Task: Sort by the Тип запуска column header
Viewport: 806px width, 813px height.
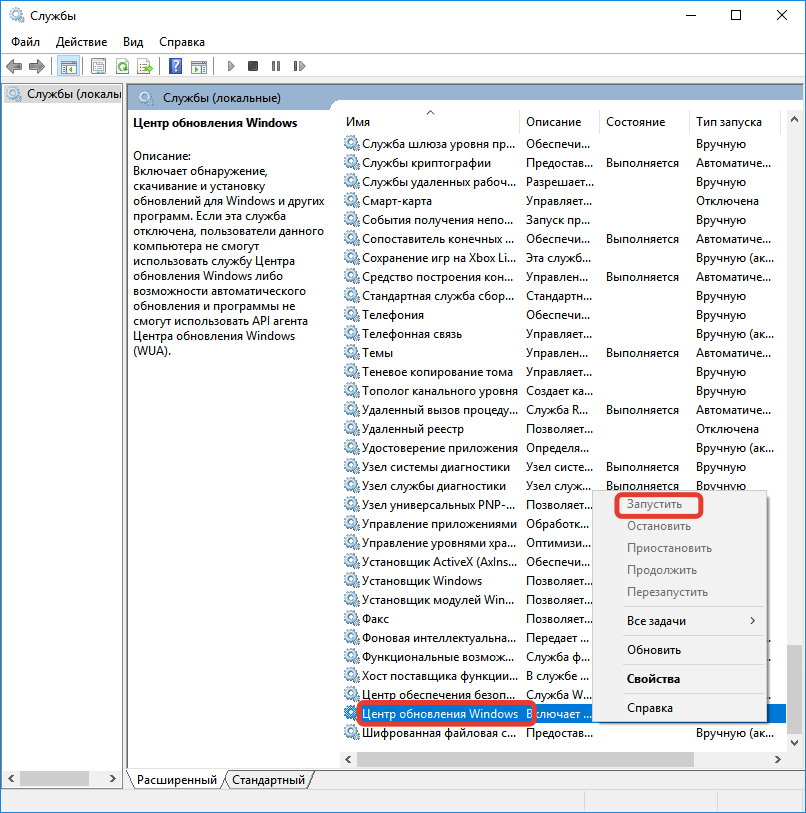Action: click(x=729, y=122)
